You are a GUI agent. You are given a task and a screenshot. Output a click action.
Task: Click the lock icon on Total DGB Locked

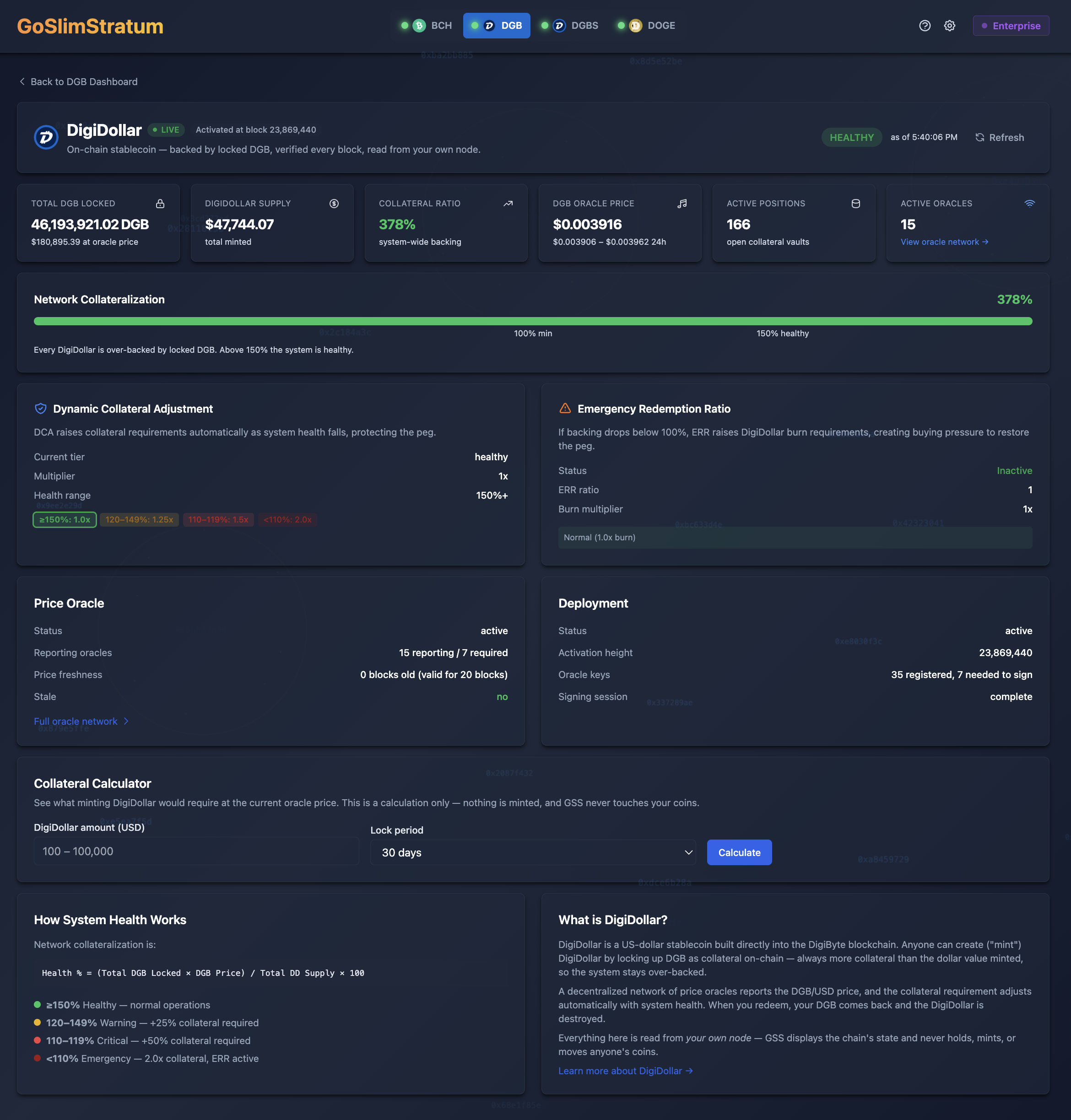coord(161,204)
